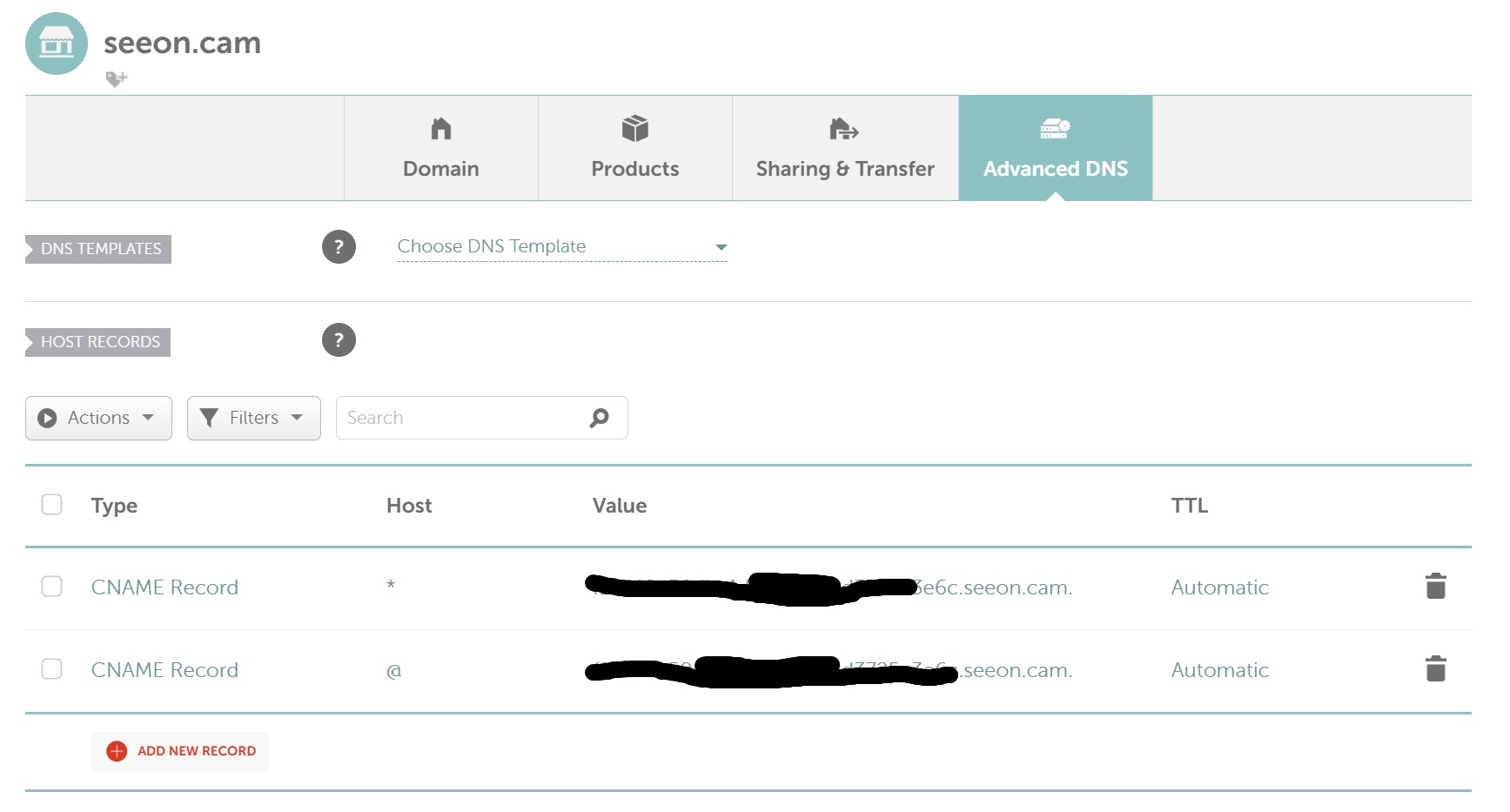This screenshot has width=1510, height=812.
Task: Open the Sharing & Transfer tab
Action: pyautogui.click(x=844, y=148)
